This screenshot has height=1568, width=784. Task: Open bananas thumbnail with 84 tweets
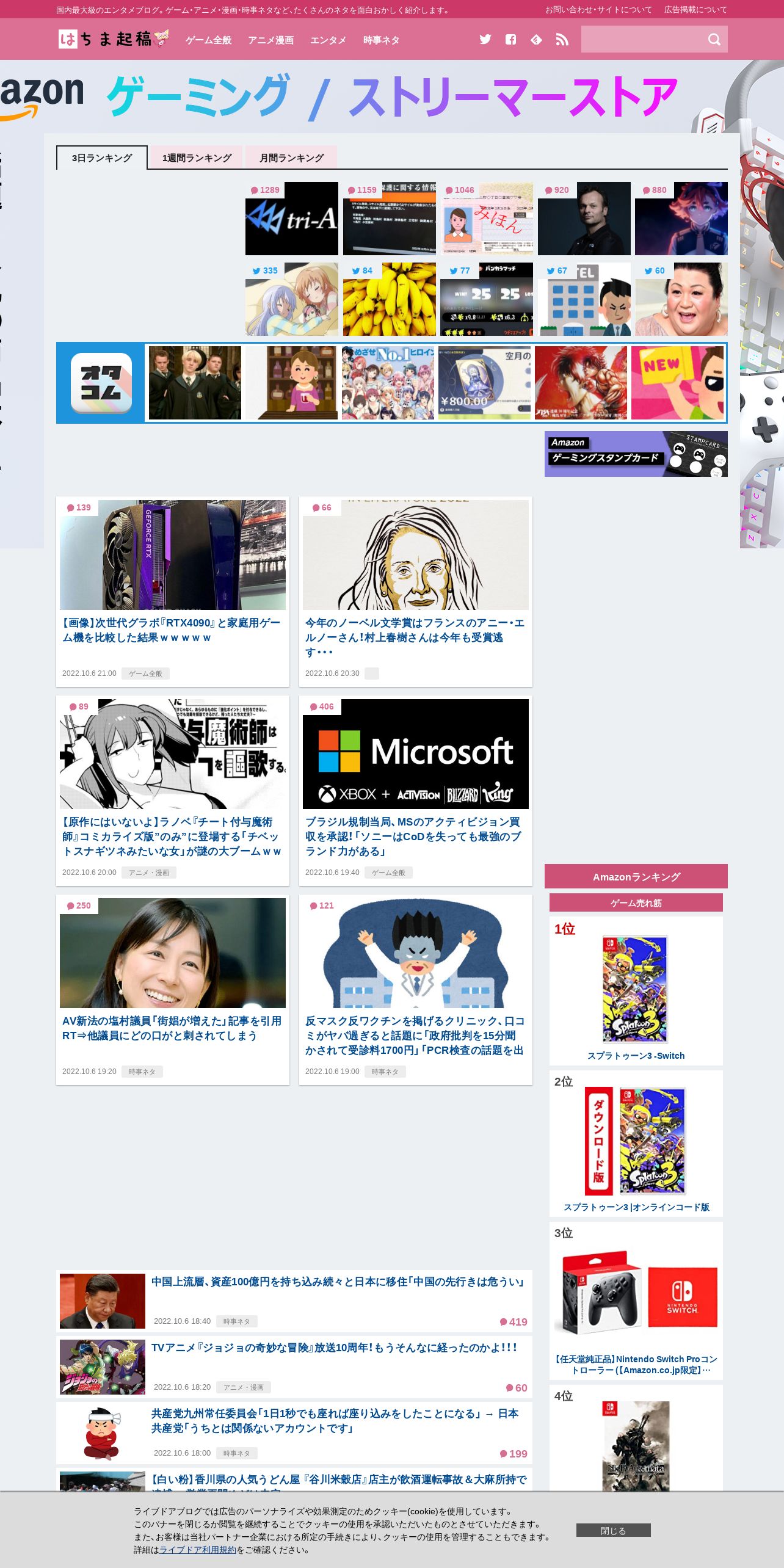point(390,299)
